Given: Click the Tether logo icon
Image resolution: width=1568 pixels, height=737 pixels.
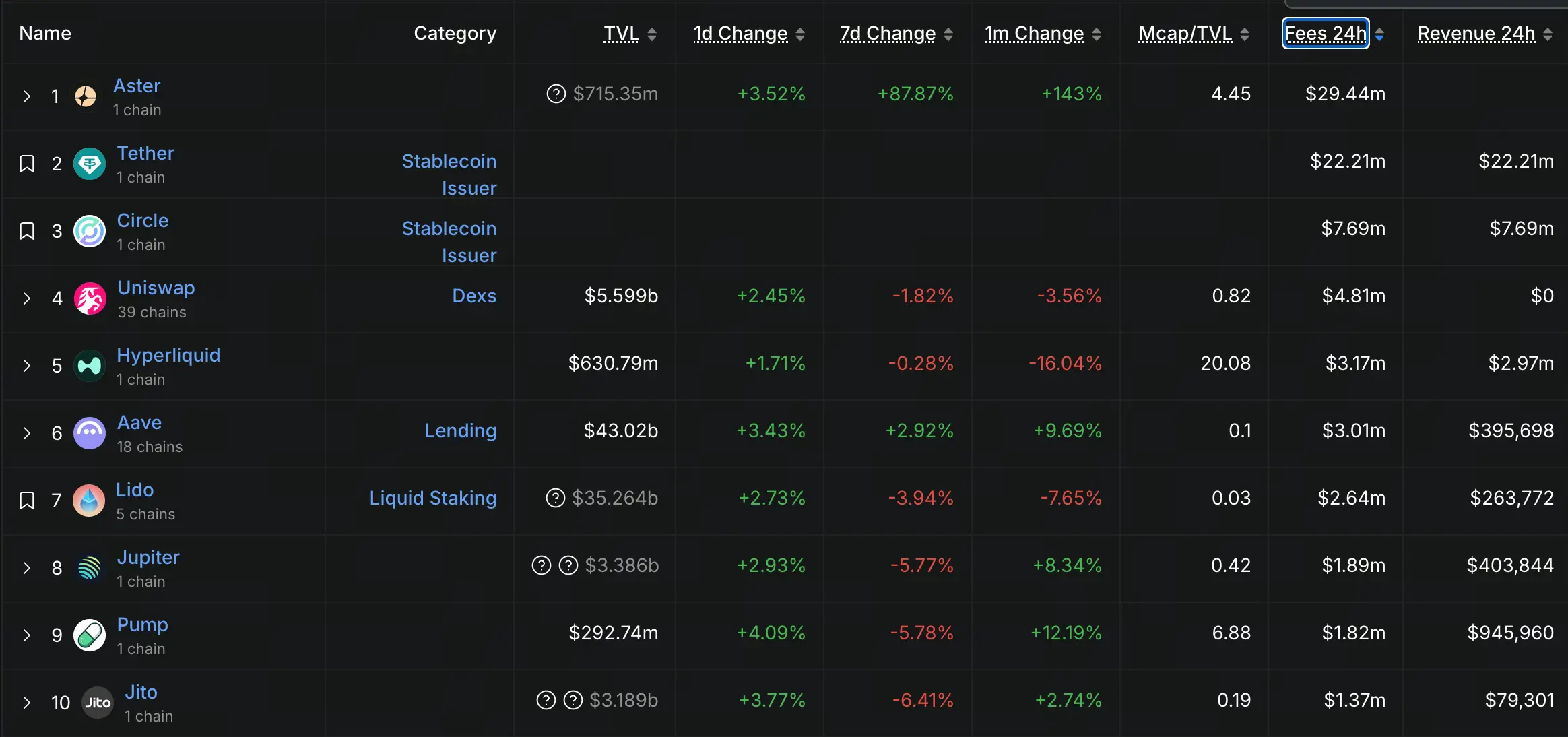Looking at the screenshot, I should [90, 164].
